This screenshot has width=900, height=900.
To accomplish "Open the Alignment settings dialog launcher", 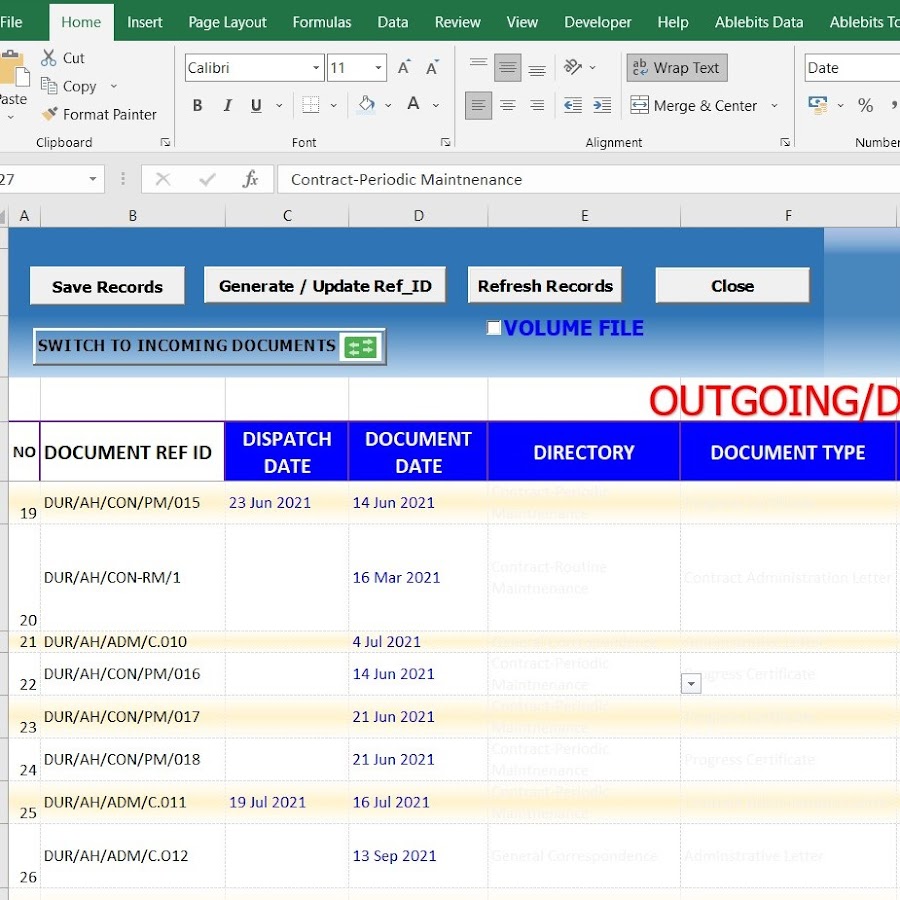I will (x=785, y=142).
